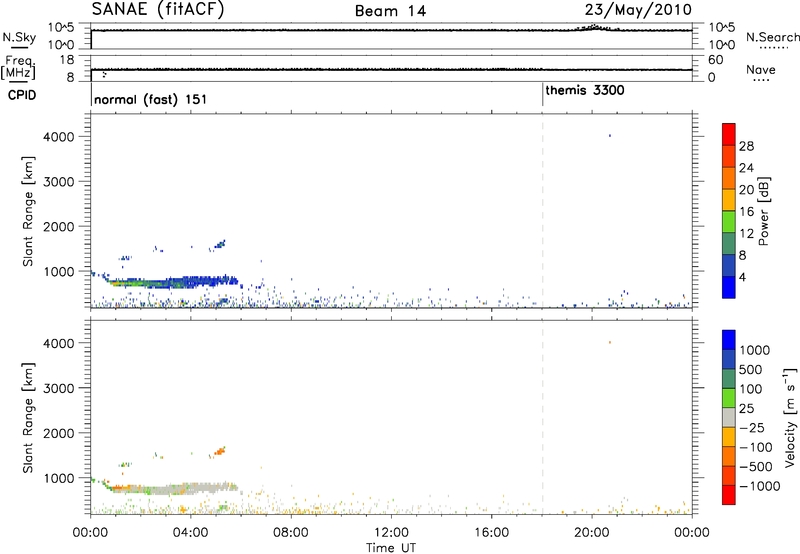Click the 'normal (fast) 151' text
The width and height of the screenshot is (800, 554).
point(151,99)
